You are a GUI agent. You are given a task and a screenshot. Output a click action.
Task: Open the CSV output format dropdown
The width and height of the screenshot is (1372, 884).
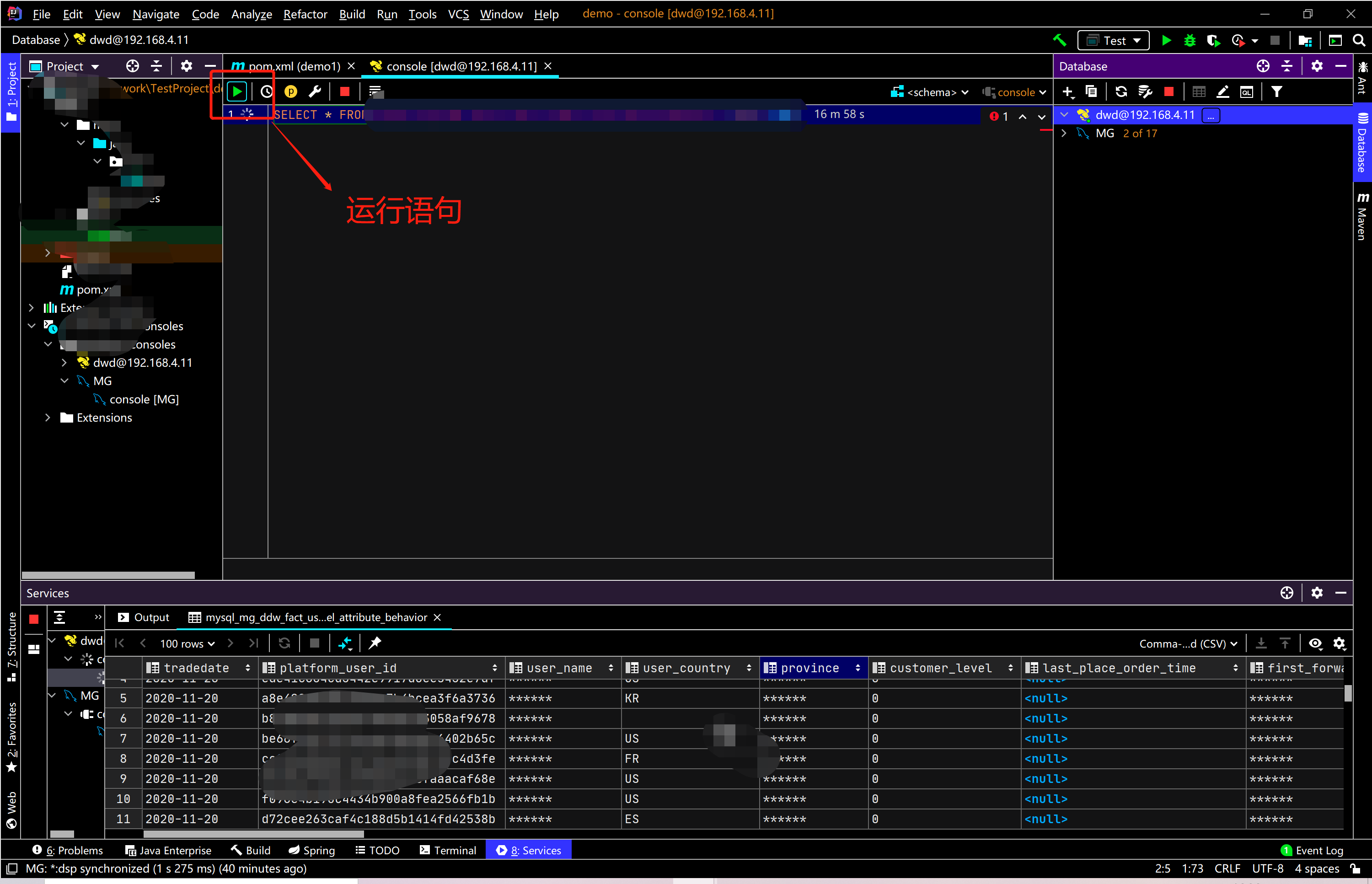point(1188,643)
